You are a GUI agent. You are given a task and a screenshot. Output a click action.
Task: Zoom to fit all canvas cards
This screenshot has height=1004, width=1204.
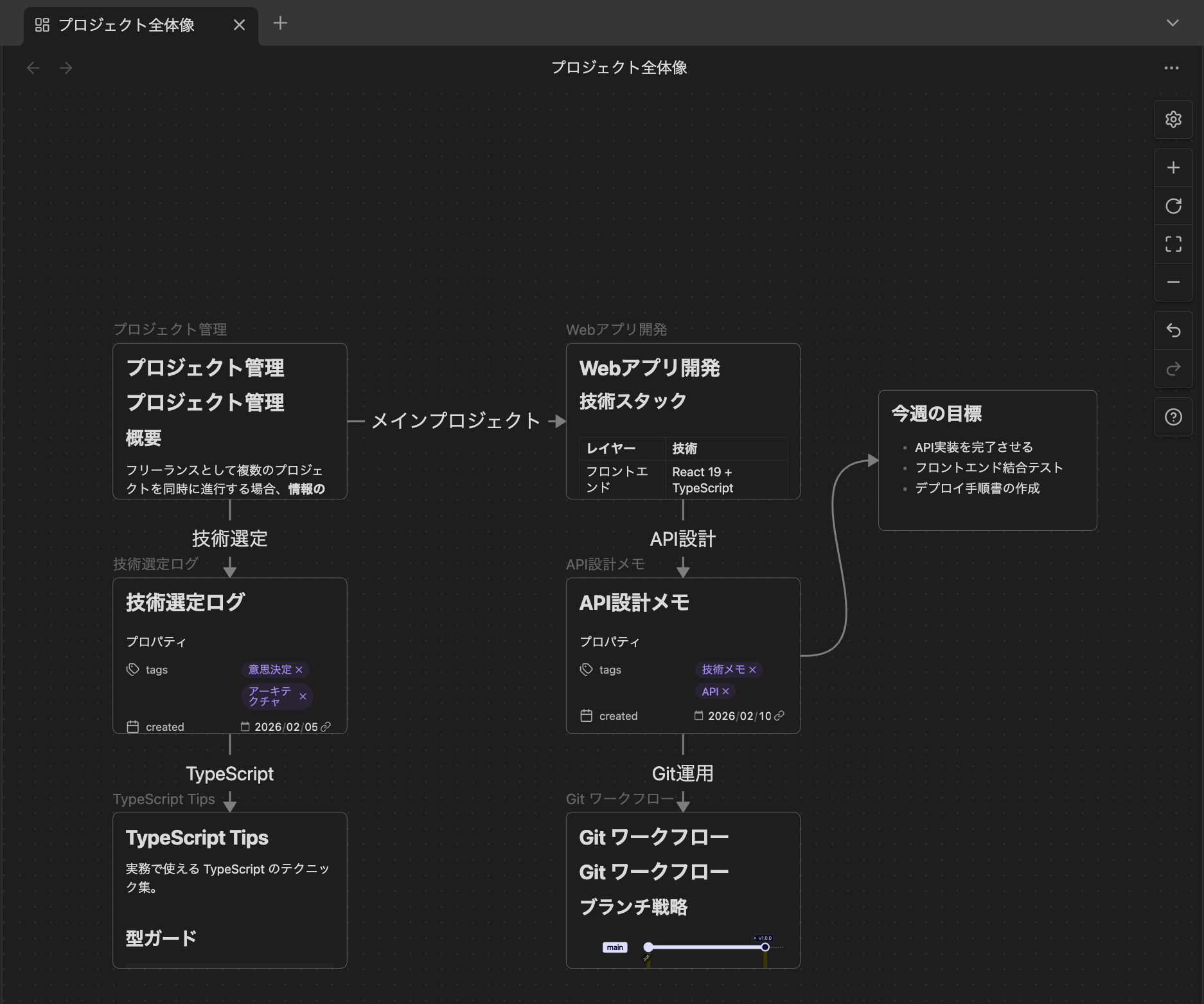1173,244
